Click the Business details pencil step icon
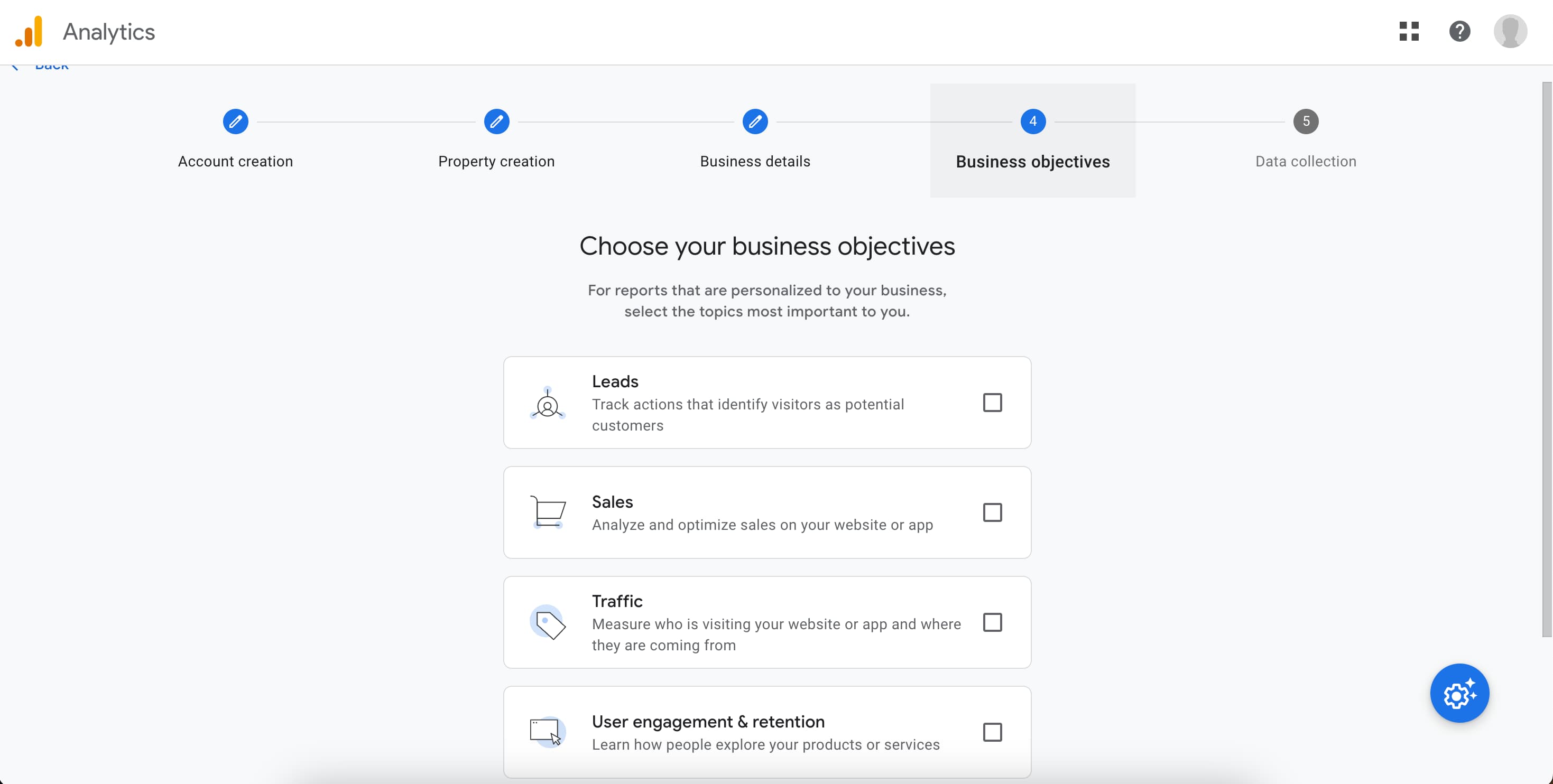 [755, 122]
